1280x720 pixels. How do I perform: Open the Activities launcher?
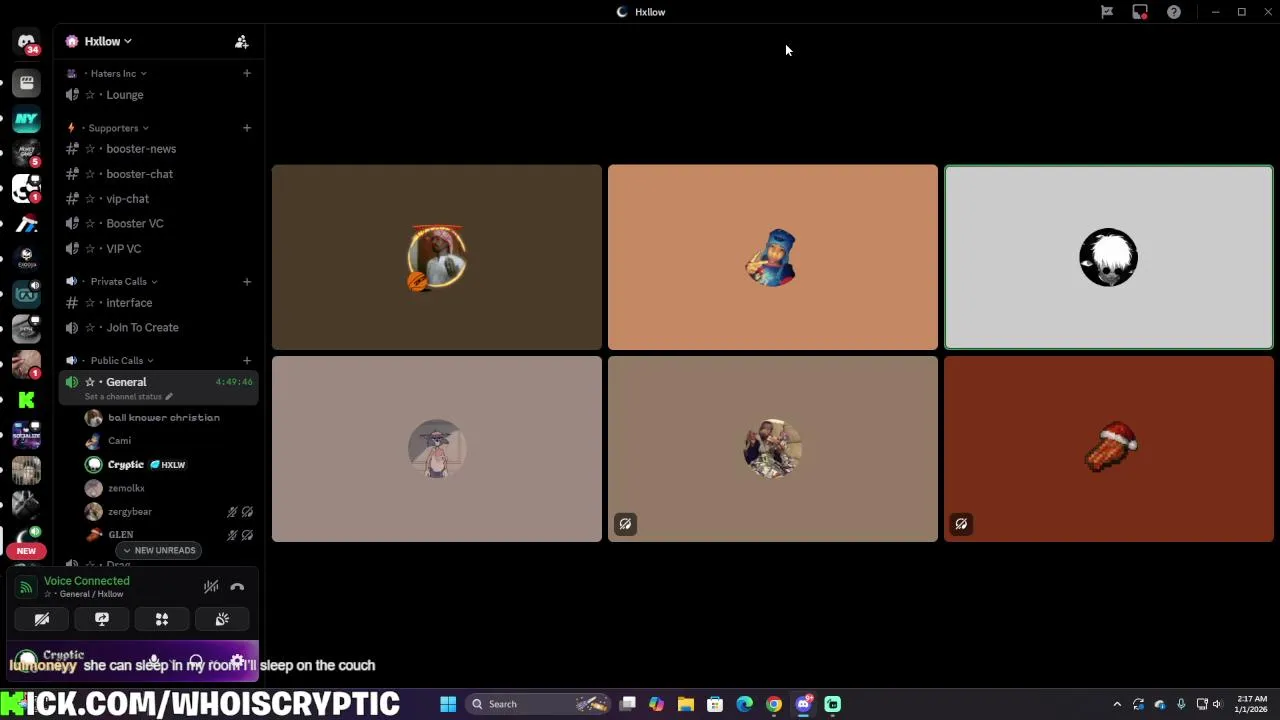coord(162,619)
